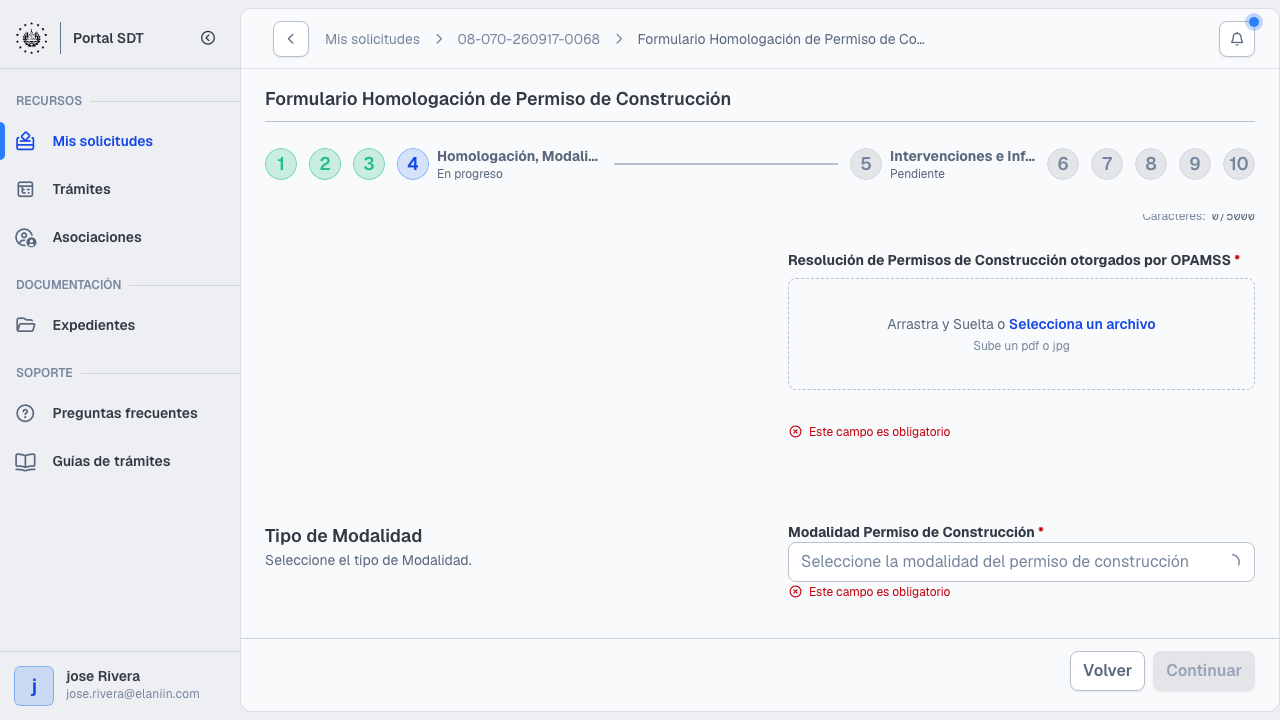Viewport: 1280px width, 720px height.
Task: Click the Guías de trámites book icon
Action: pos(26,461)
